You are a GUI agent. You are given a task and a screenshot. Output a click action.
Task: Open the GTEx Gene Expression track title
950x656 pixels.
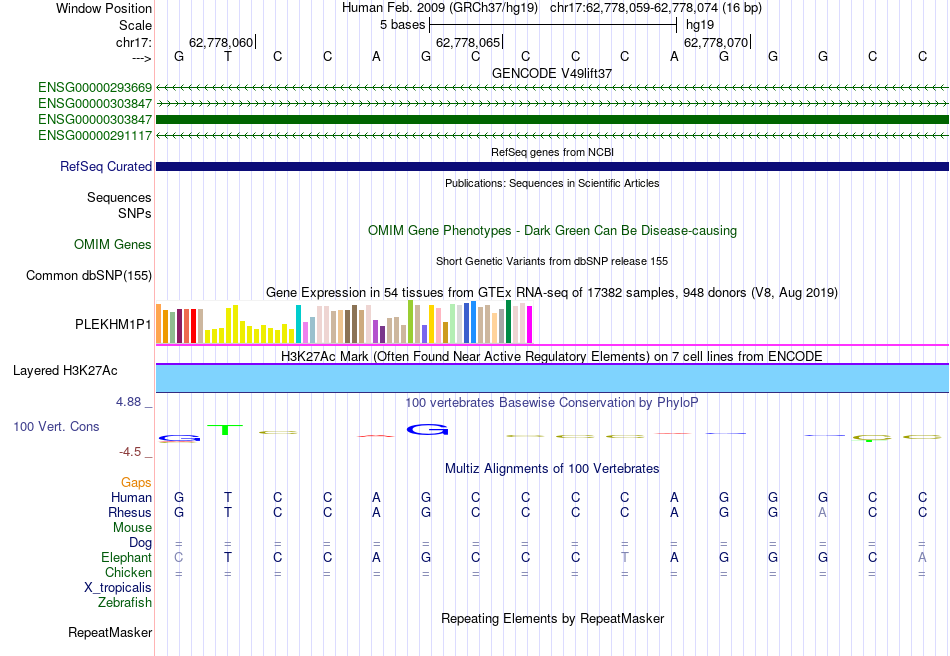[552, 293]
